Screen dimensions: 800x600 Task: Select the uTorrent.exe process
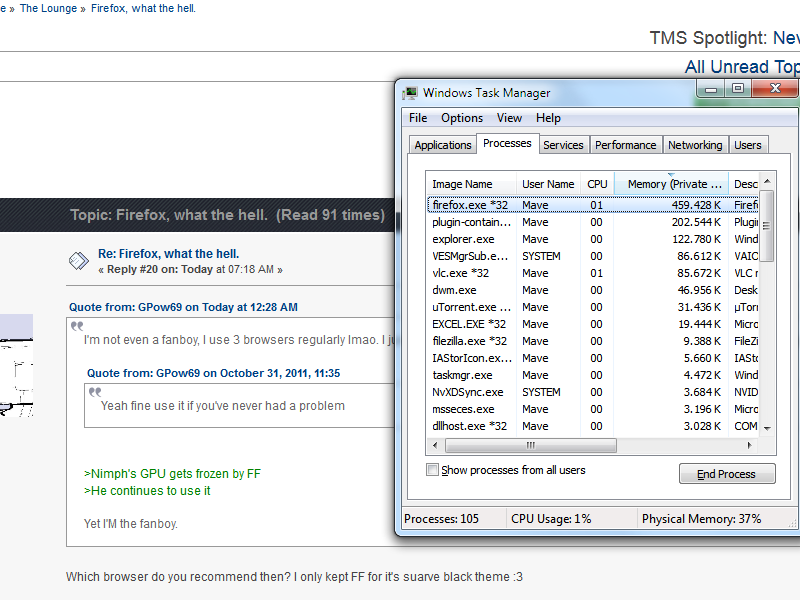(593, 307)
